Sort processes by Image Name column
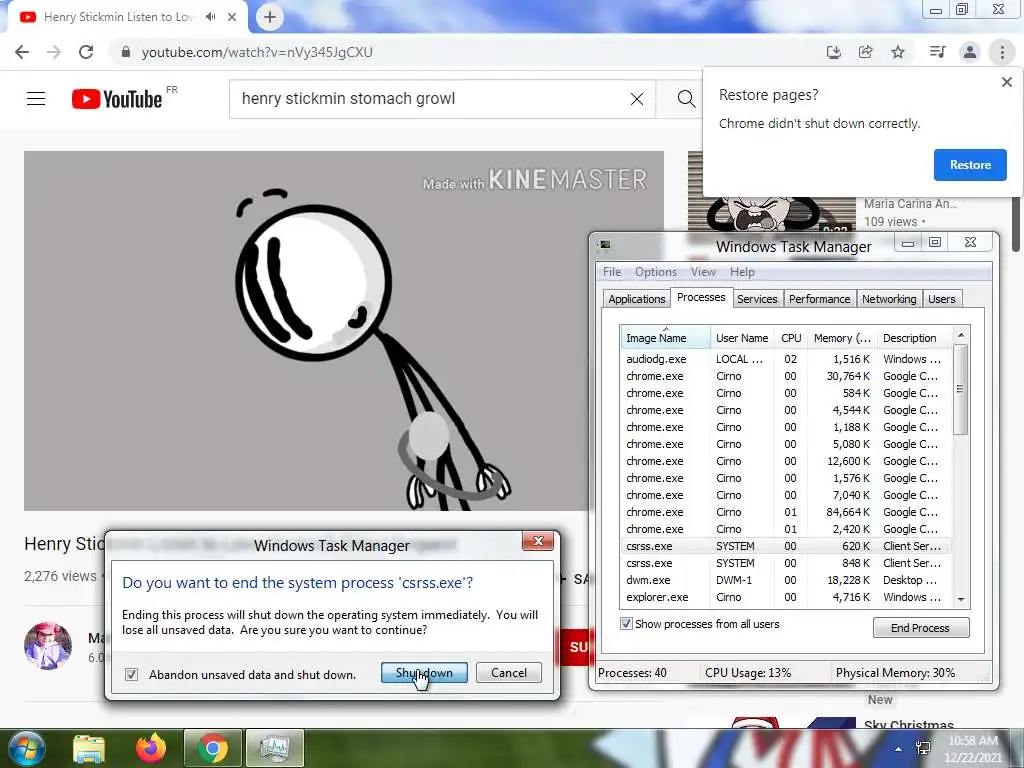 coord(664,338)
